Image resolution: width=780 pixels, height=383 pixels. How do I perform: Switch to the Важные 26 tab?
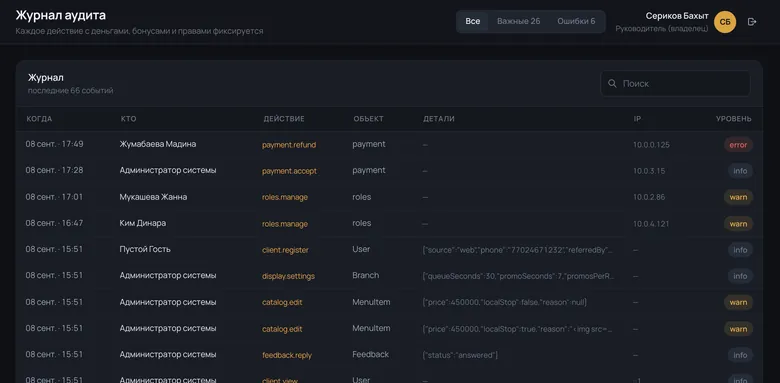tap(518, 21)
